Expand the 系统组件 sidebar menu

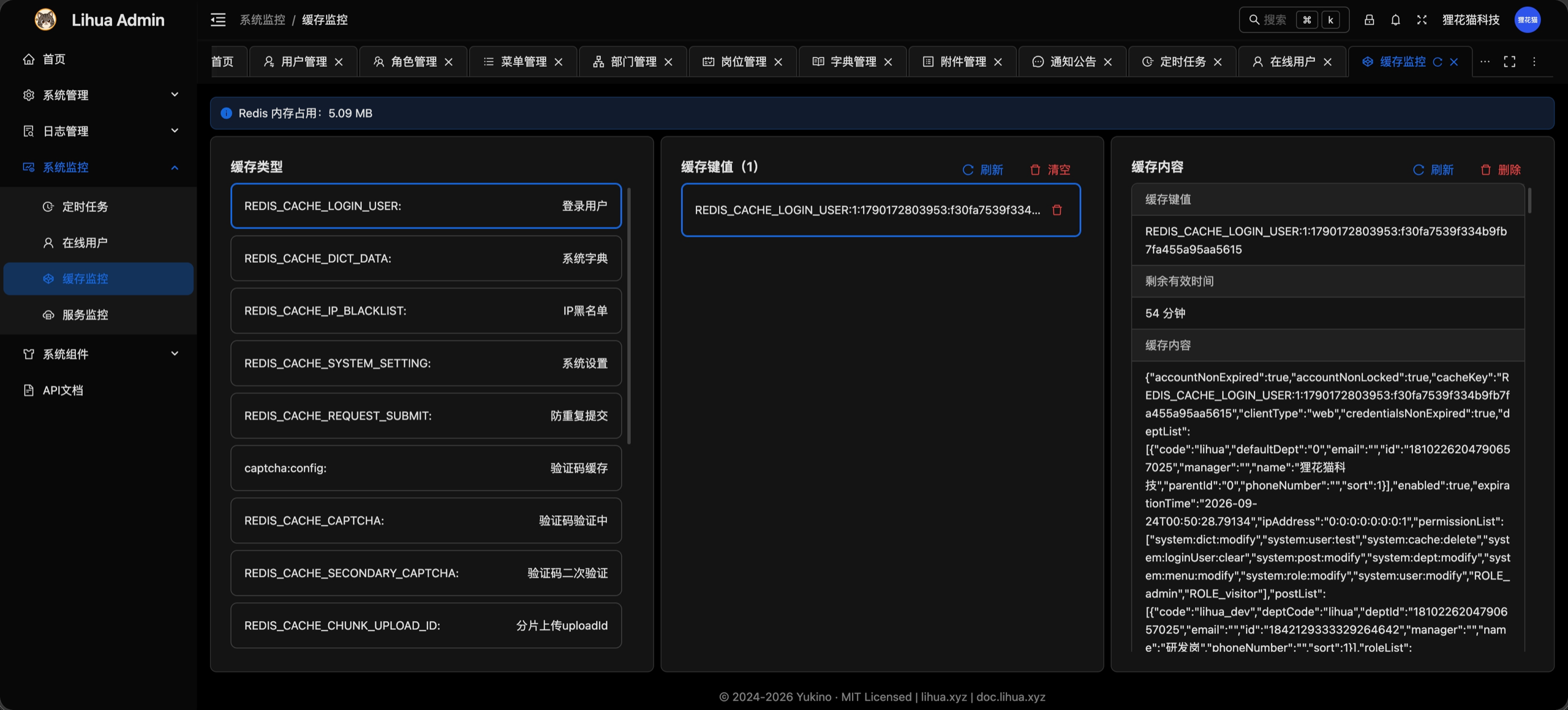click(98, 354)
